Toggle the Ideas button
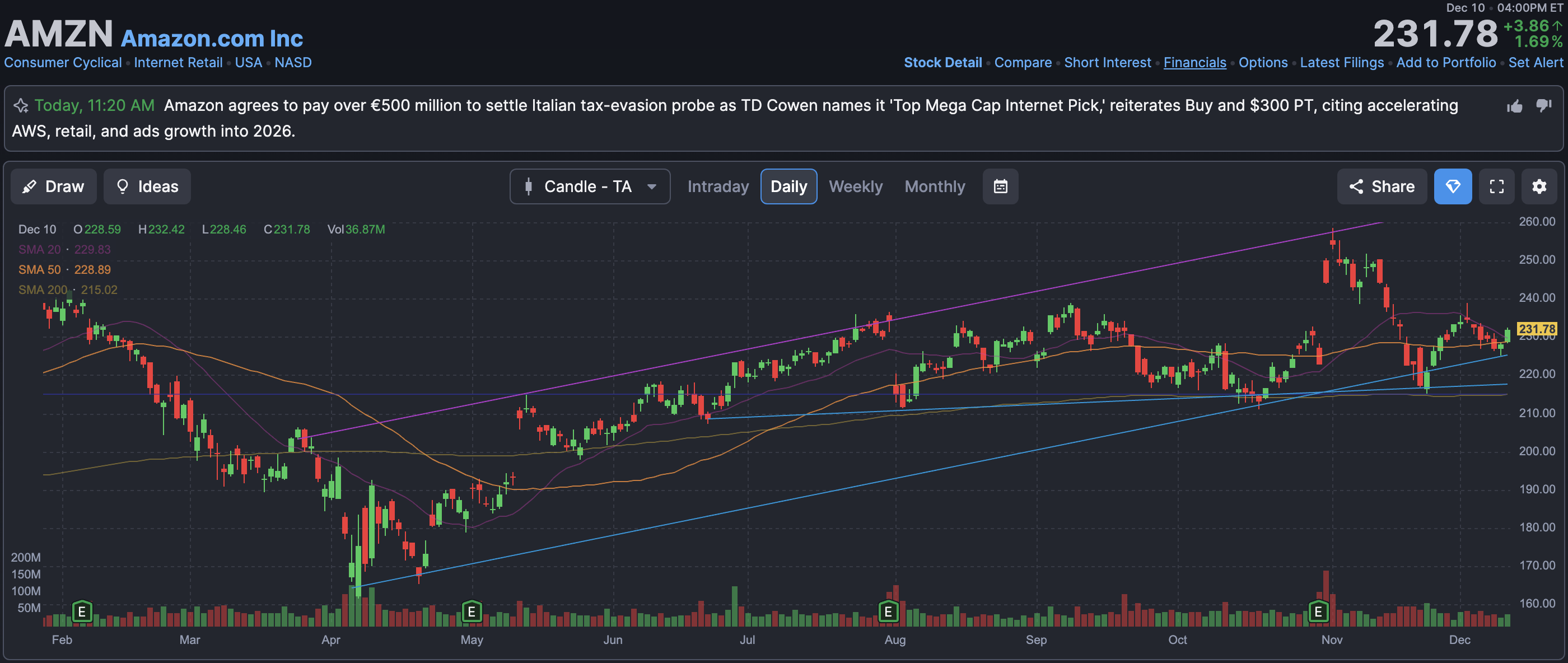 [147, 186]
